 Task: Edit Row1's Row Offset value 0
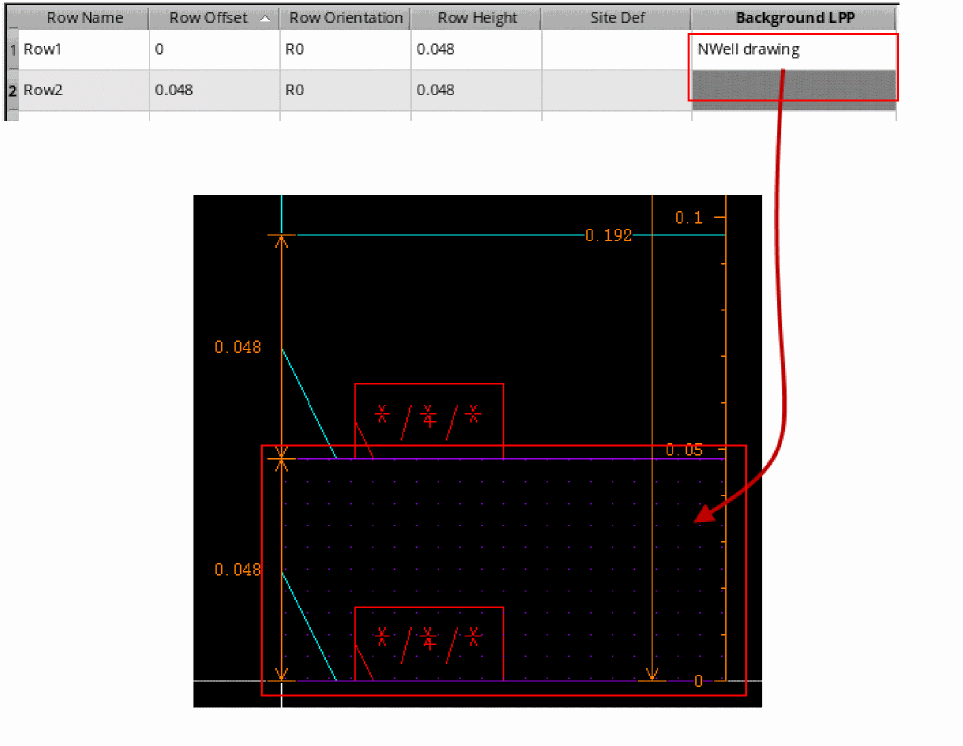214,49
